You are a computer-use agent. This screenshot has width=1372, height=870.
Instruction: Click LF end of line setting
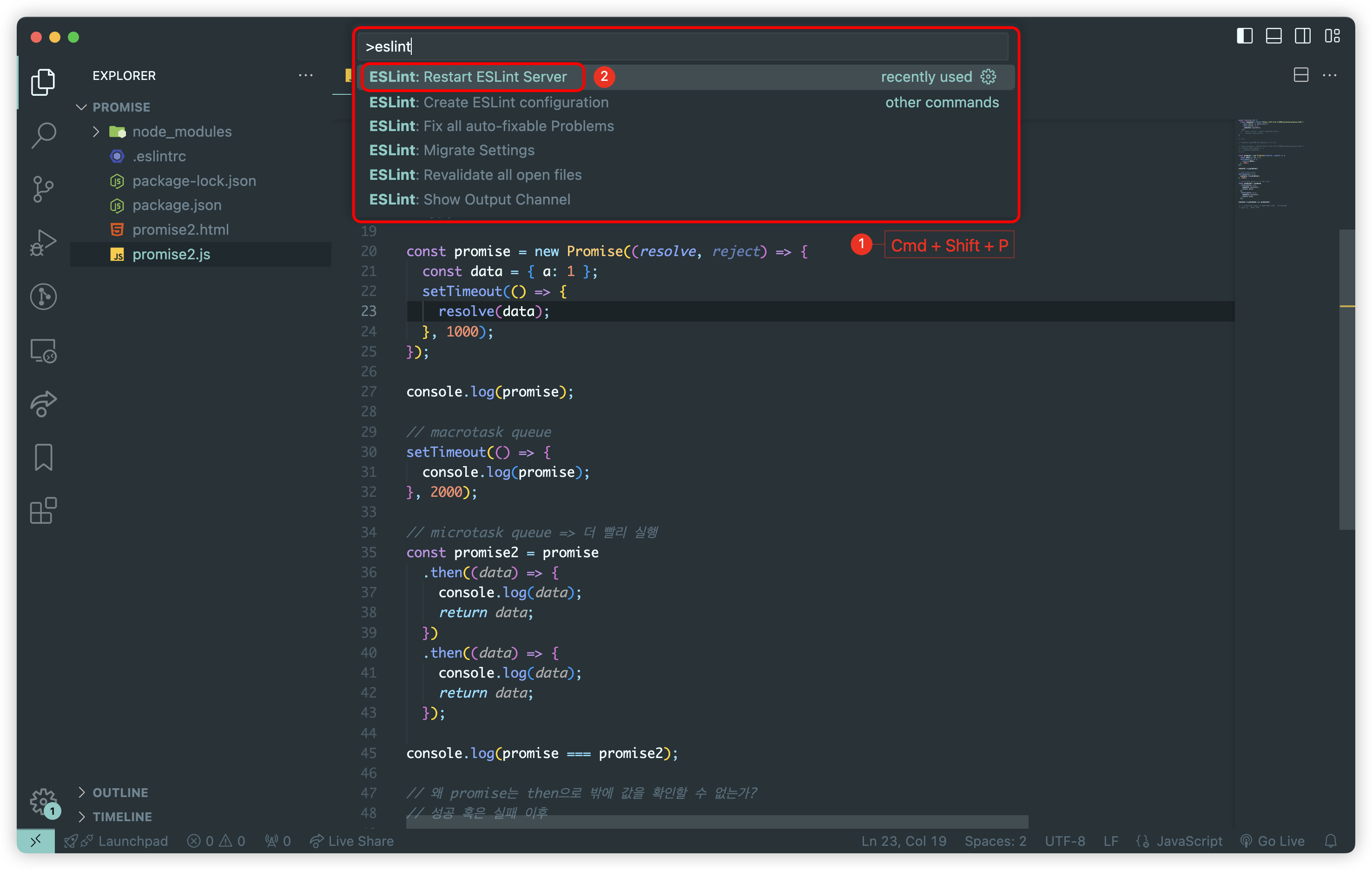pos(1110,841)
